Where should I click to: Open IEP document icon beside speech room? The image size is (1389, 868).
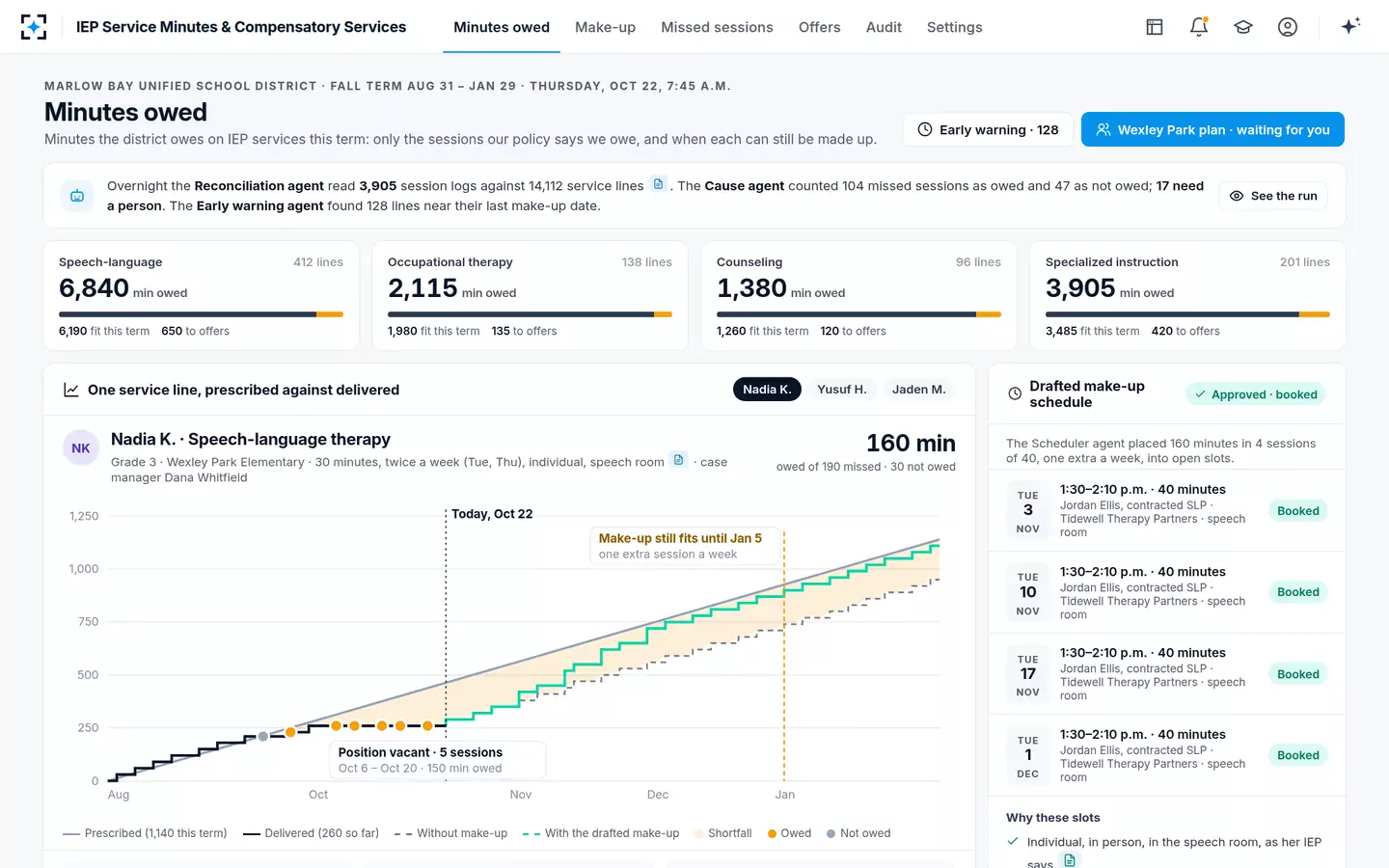(679, 460)
